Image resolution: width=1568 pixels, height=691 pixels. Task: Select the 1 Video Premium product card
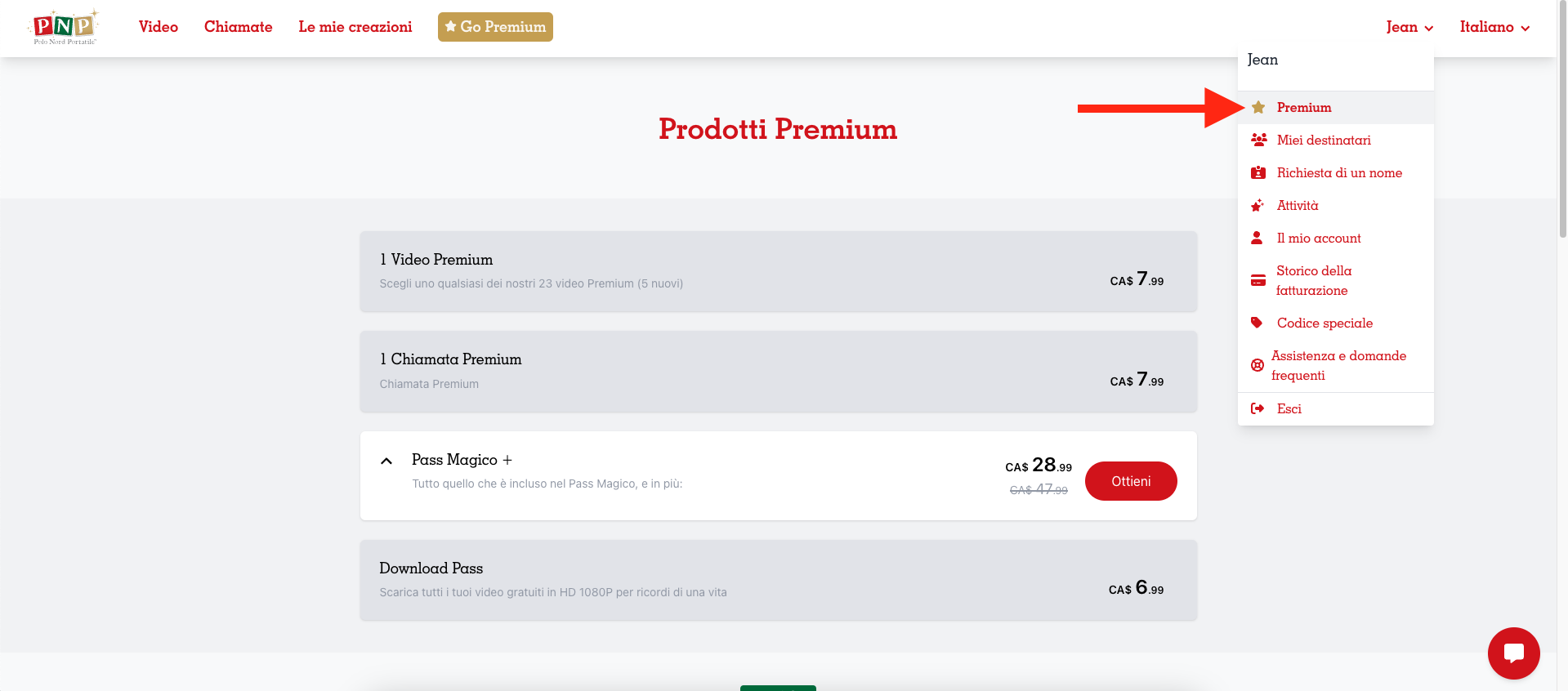click(x=778, y=271)
